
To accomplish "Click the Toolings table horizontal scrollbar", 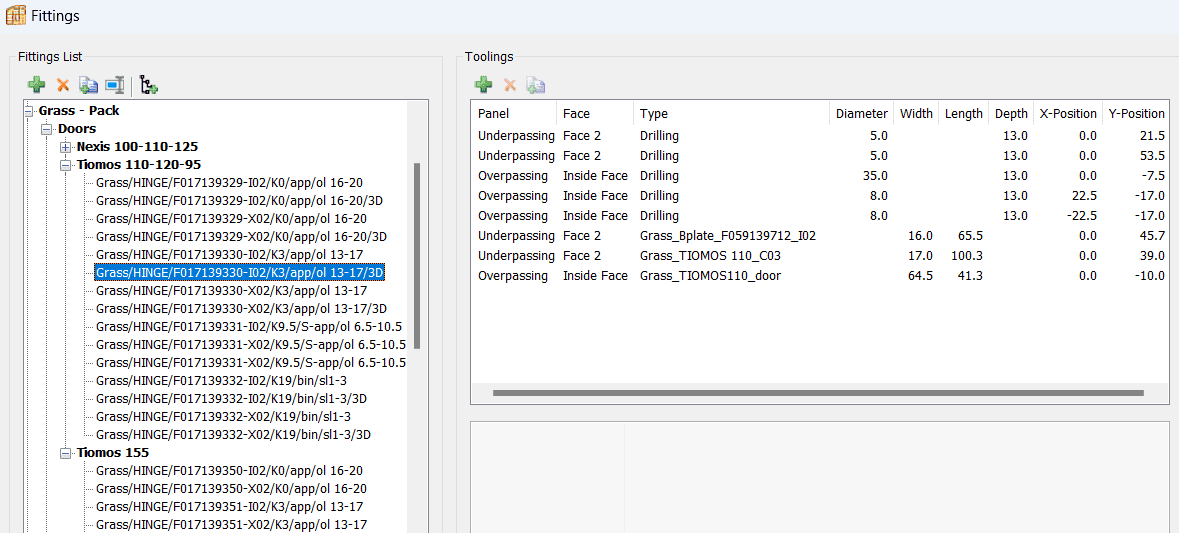I will 818,392.
